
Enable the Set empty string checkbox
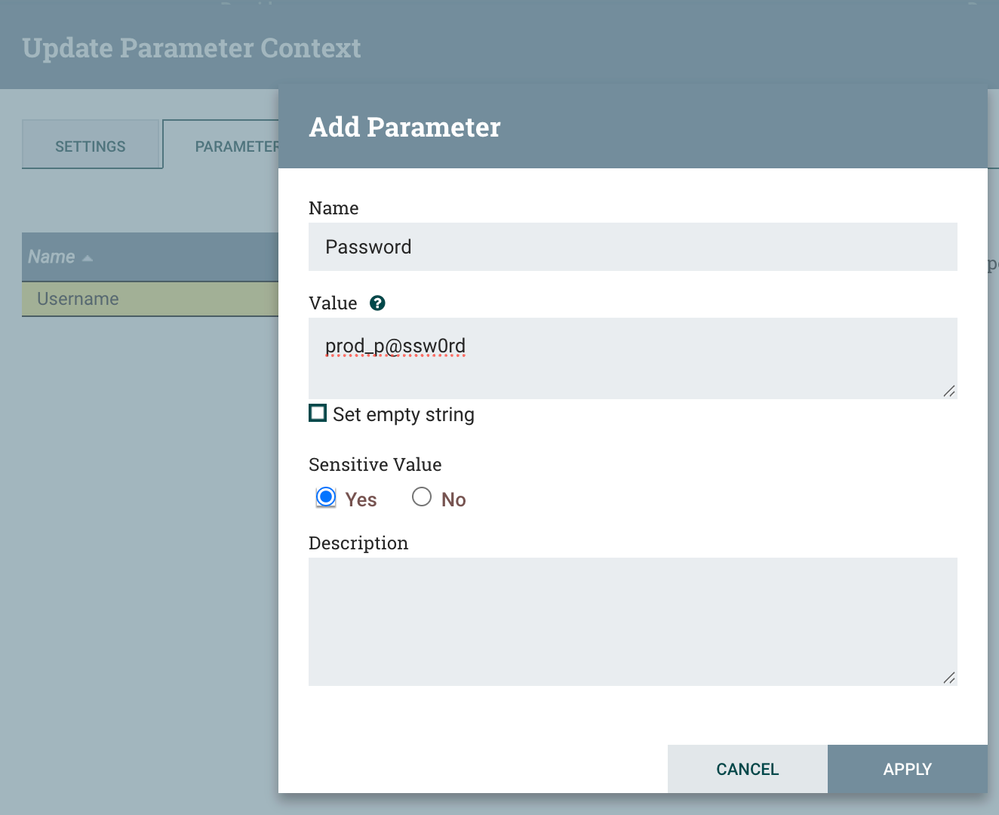tap(318, 413)
